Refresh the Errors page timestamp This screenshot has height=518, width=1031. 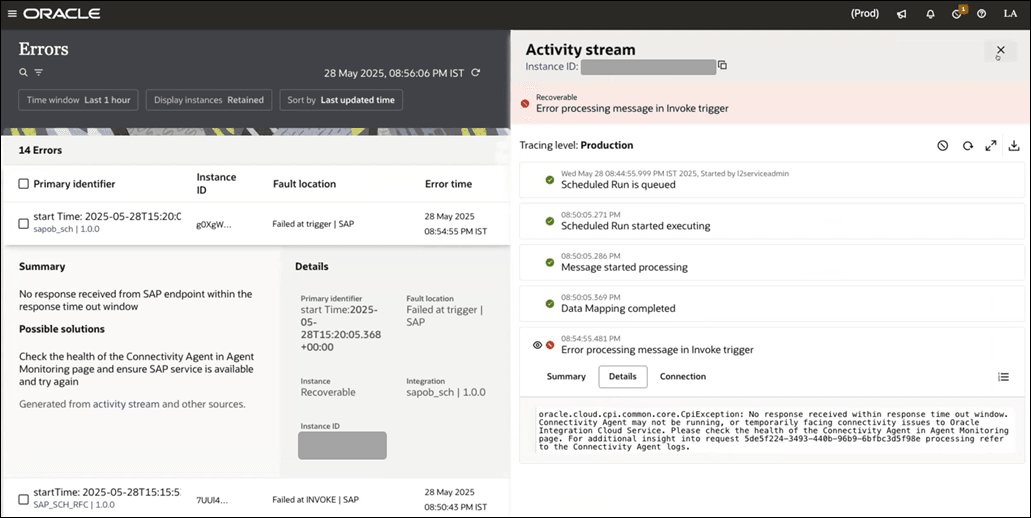click(x=476, y=73)
